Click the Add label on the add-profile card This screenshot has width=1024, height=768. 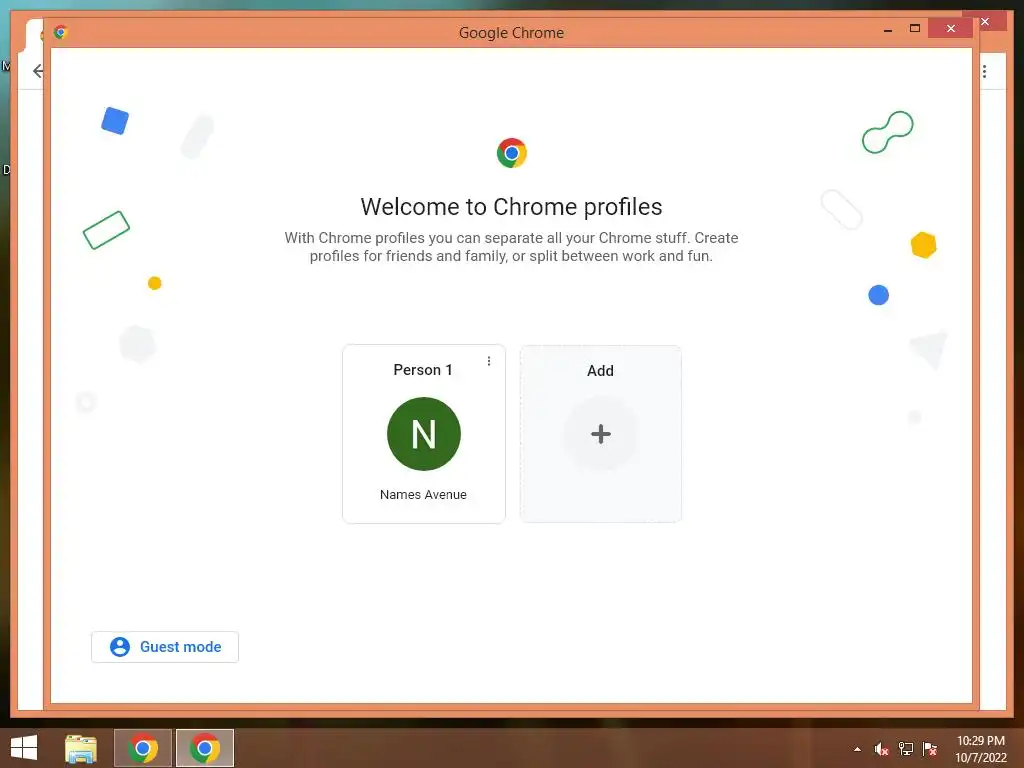tap(600, 370)
